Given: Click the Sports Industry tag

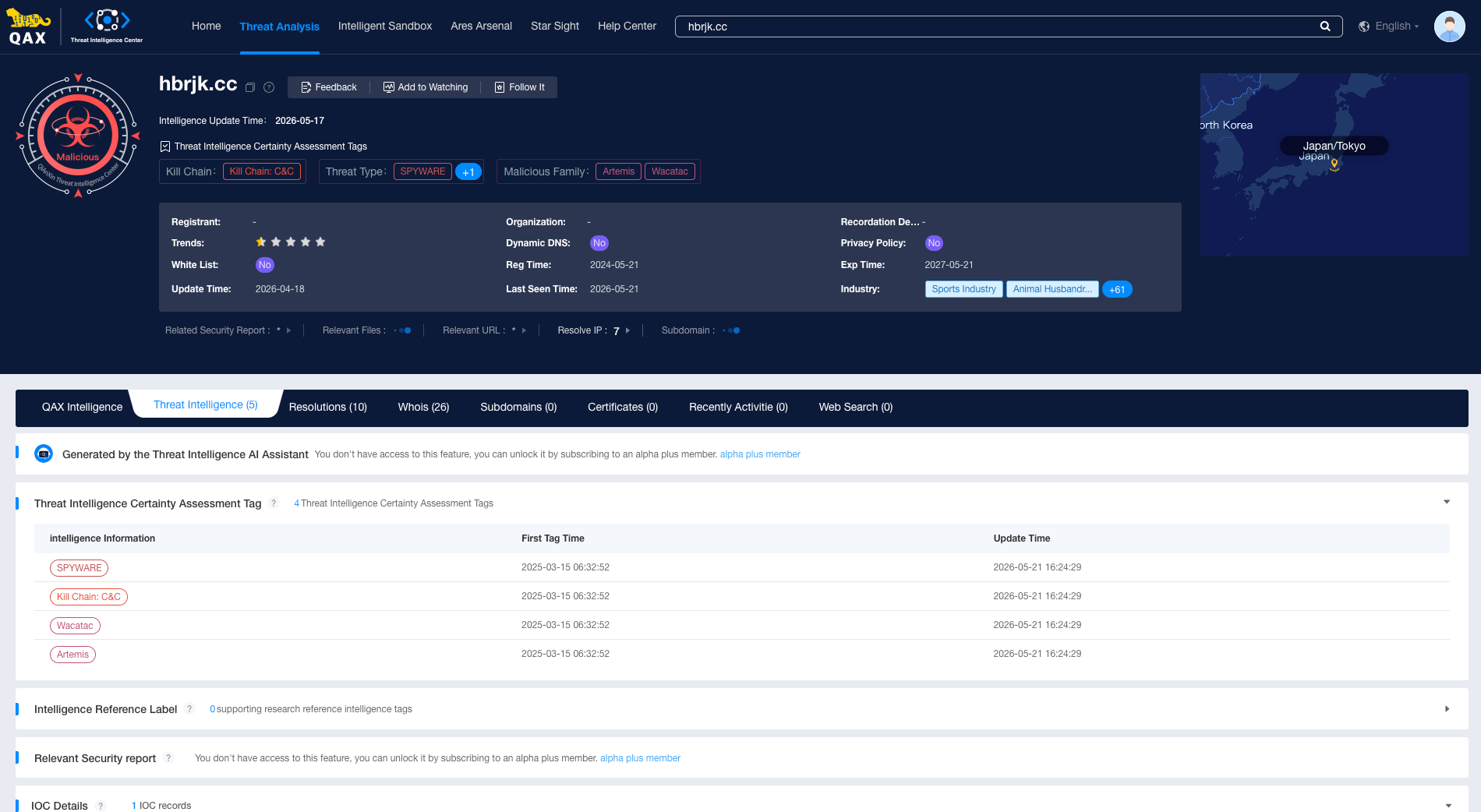Looking at the screenshot, I should [x=964, y=289].
